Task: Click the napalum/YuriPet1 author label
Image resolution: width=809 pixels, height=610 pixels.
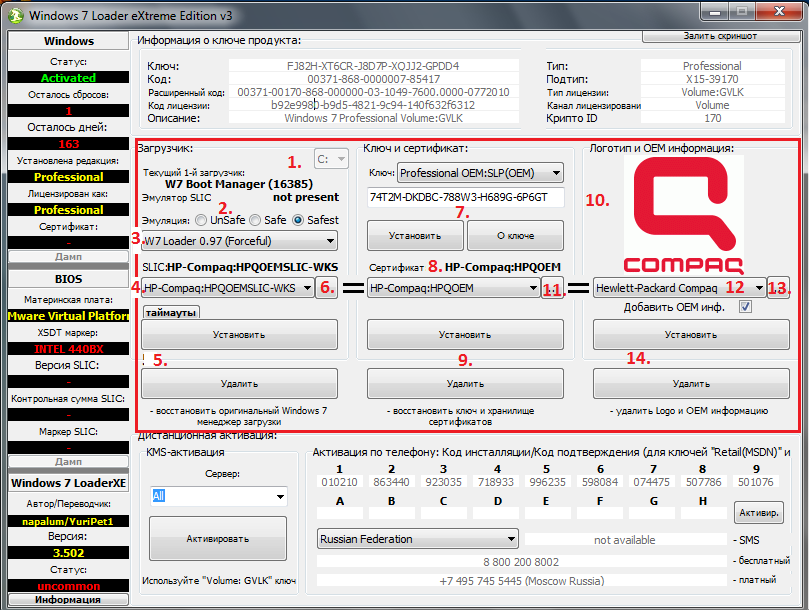Action: tap(69, 521)
